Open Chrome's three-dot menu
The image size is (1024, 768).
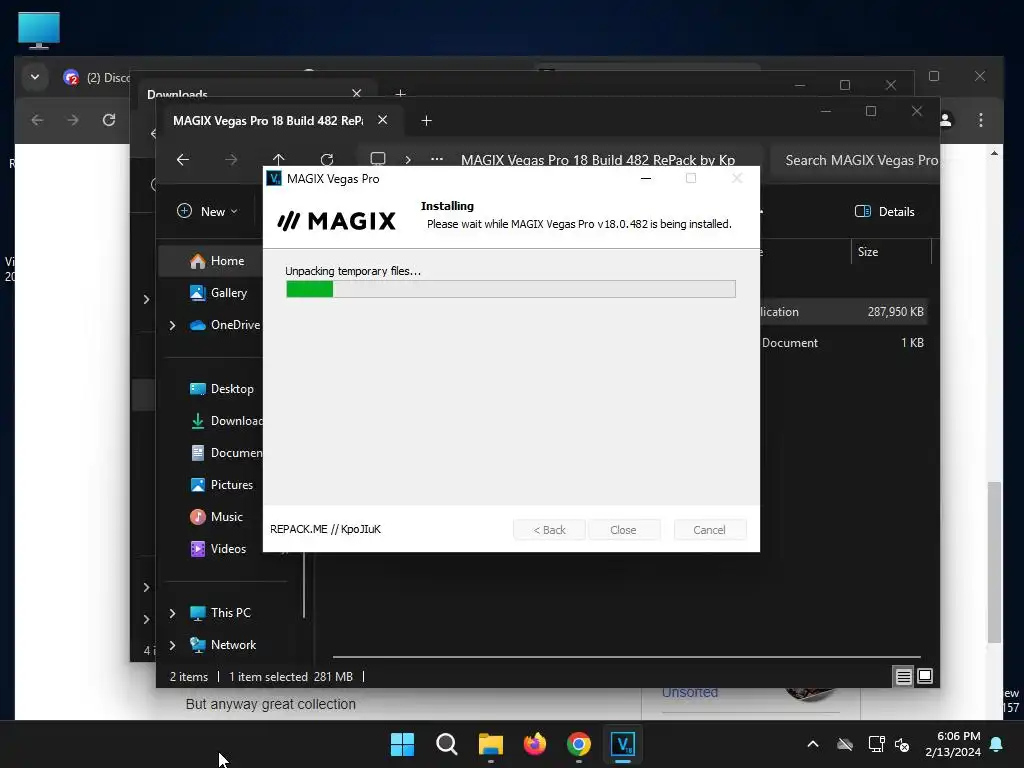tap(981, 120)
